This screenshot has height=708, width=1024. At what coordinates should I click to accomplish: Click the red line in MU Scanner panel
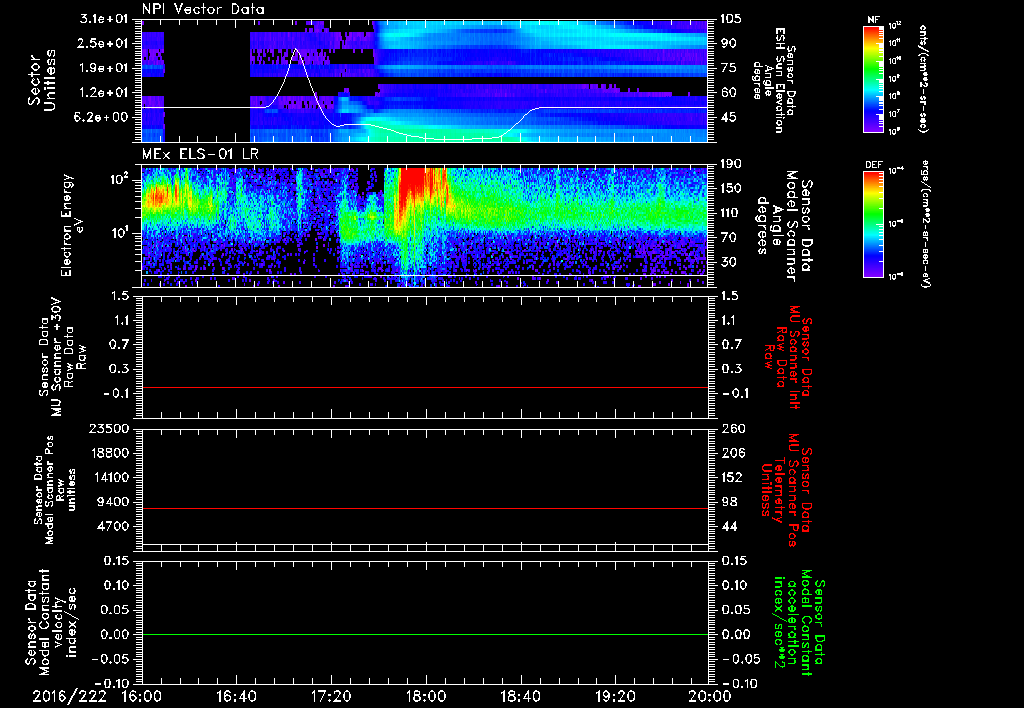425,387
